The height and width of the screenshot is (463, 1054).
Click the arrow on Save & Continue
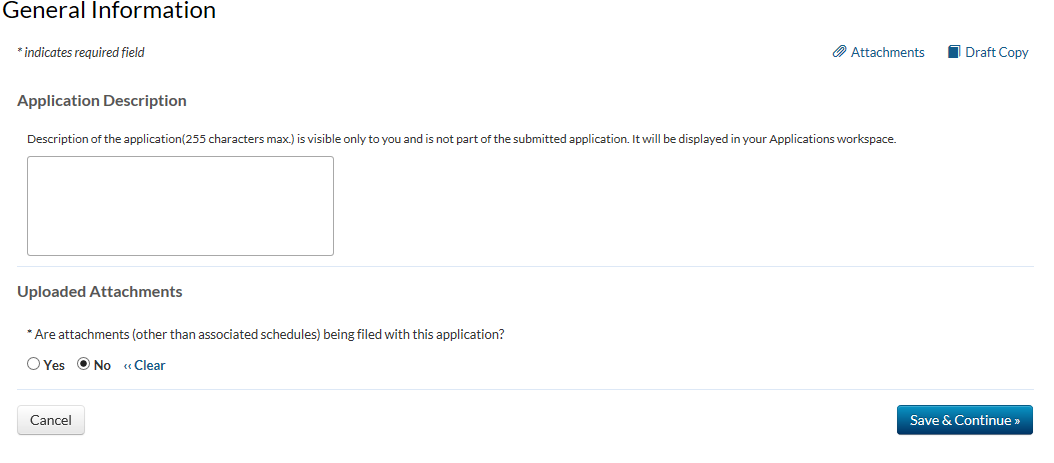tap(1016, 421)
